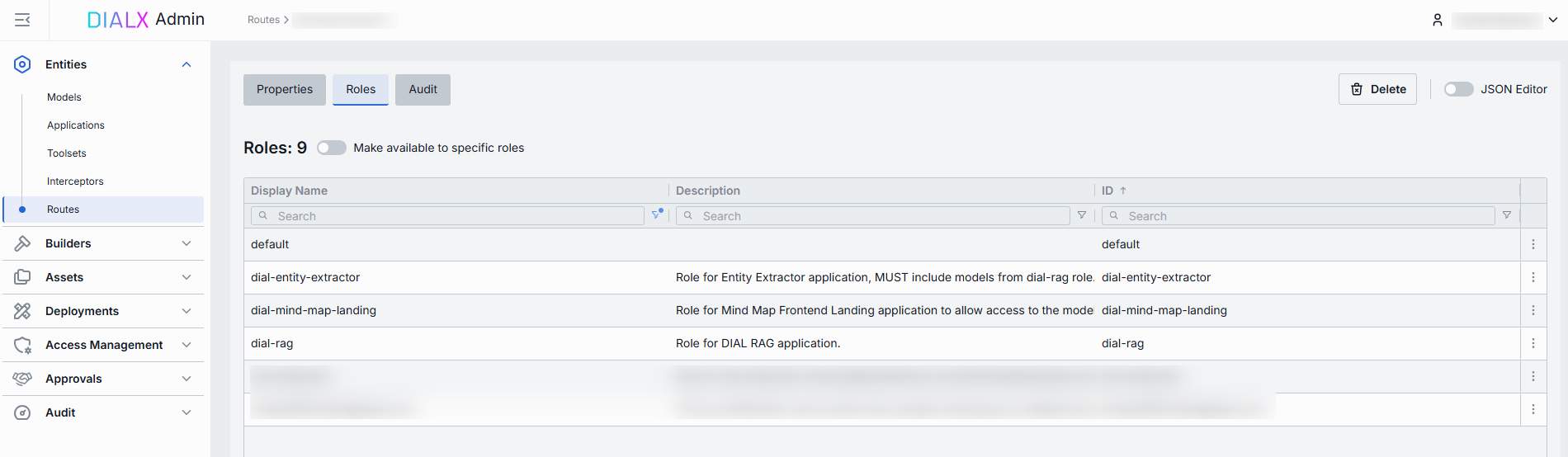Enable the JSON Editor toggle

click(1458, 89)
